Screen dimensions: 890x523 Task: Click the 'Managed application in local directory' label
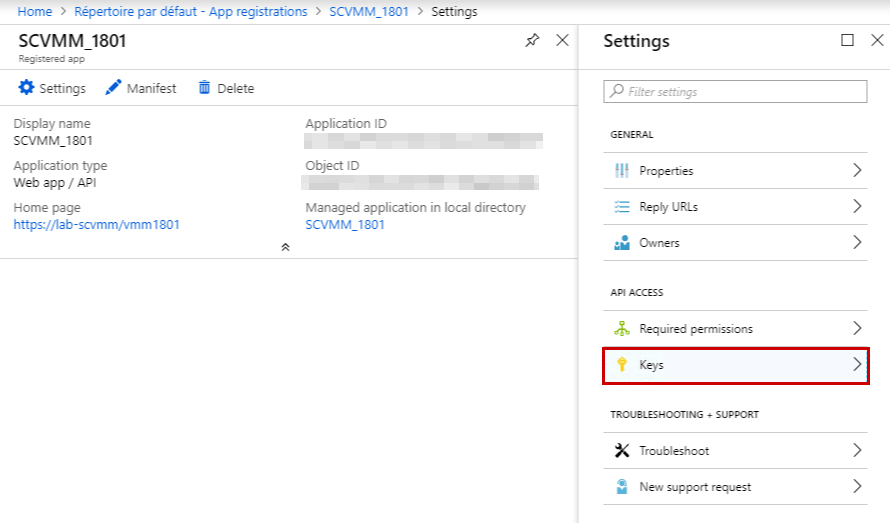click(x=415, y=207)
